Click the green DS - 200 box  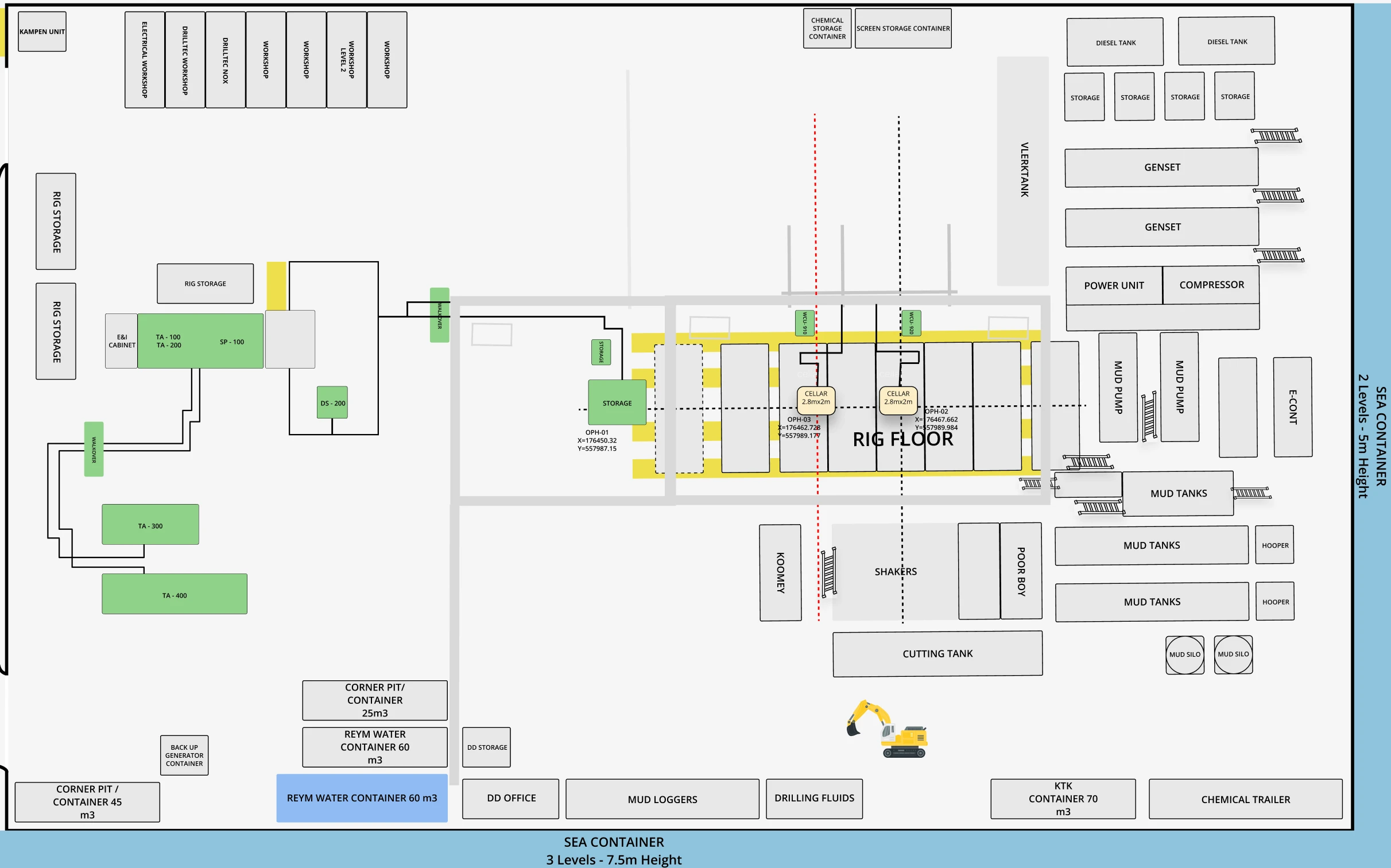(x=332, y=402)
